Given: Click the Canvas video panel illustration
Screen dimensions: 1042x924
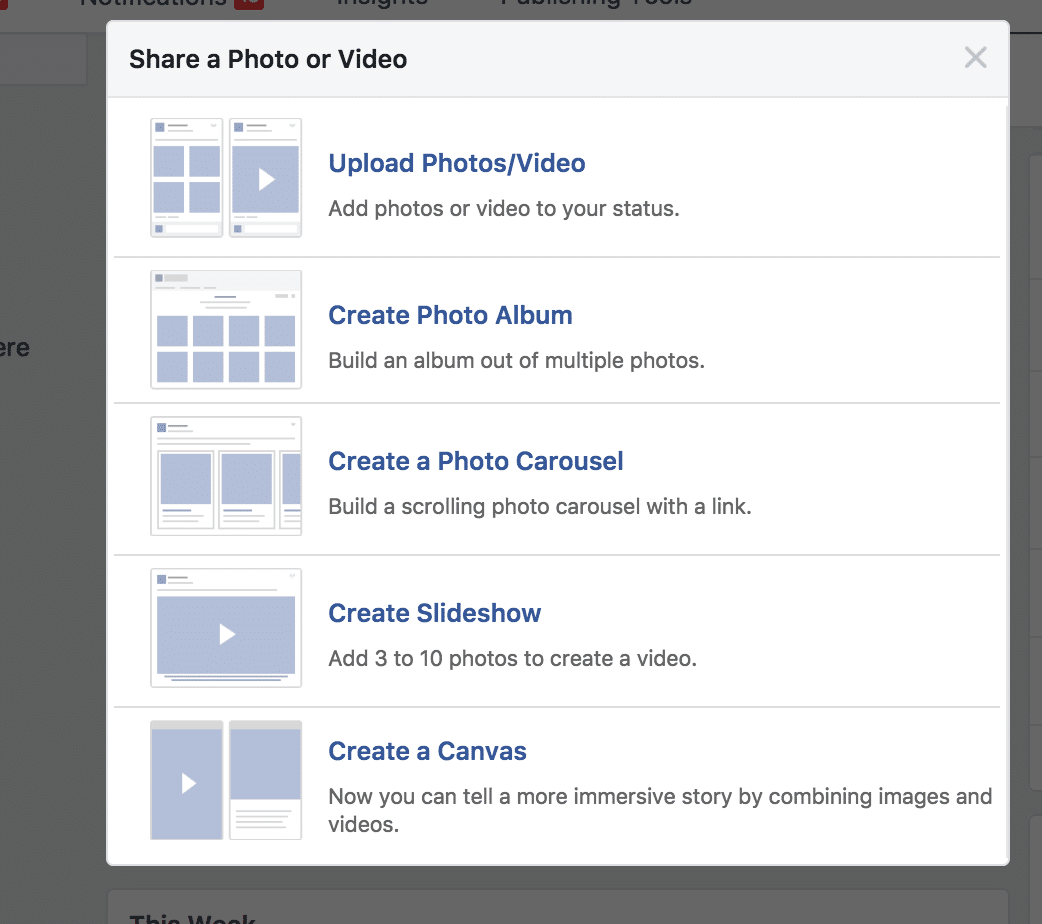Looking at the screenshot, I should (187, 780).
